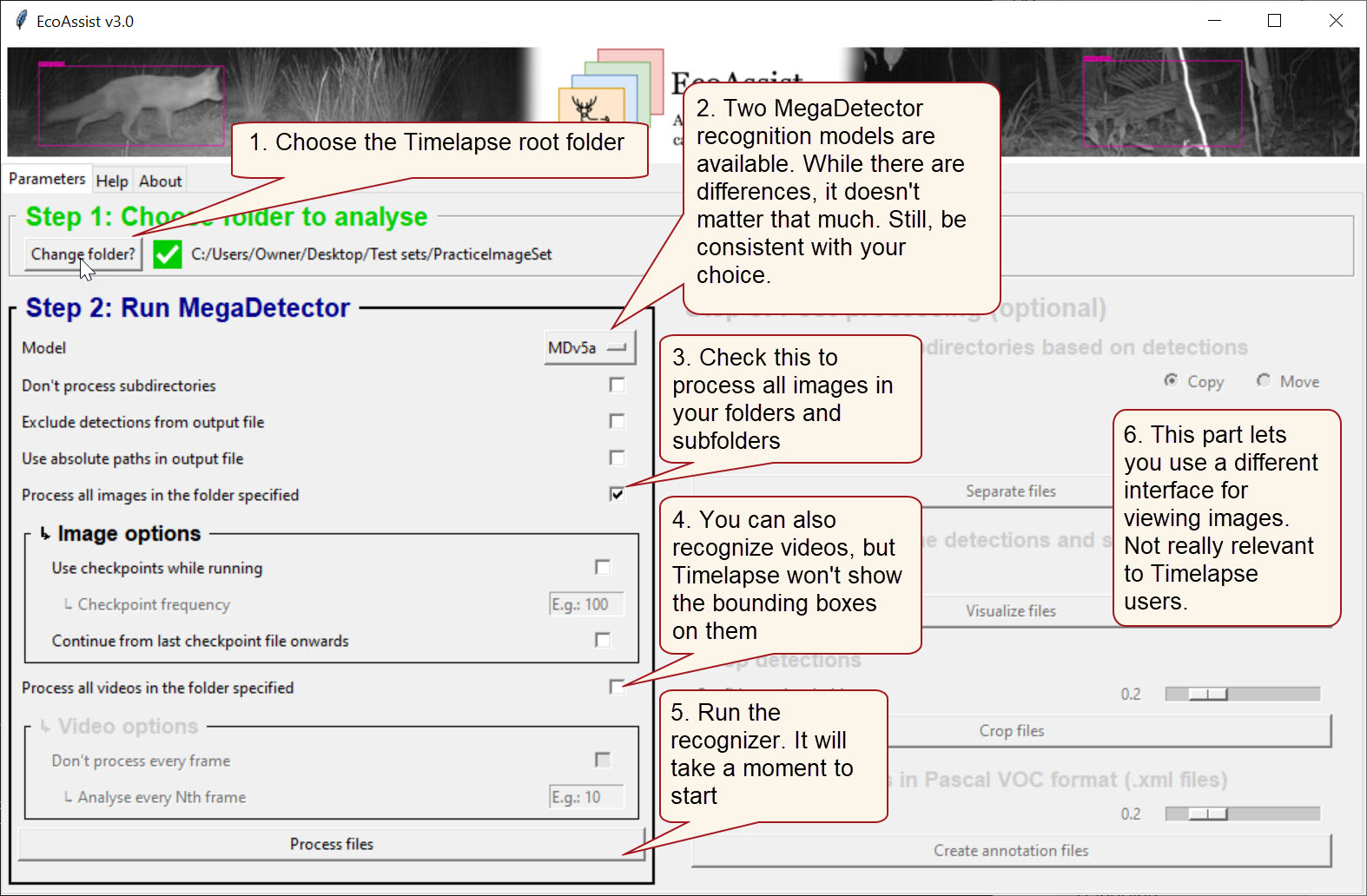Click the Checkpoint frequency input field
This screenshot has height=896, width=1367.
tap(586, 604)
